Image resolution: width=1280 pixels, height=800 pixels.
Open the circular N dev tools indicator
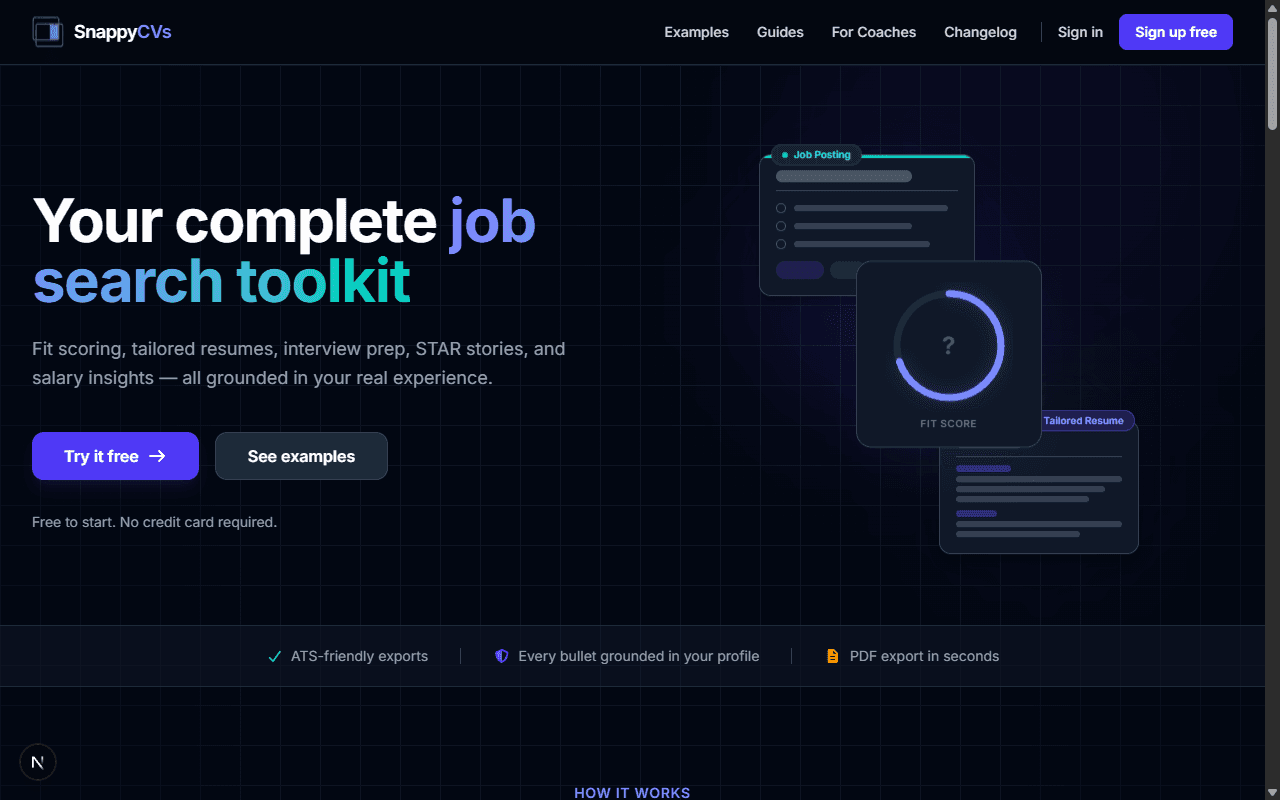pos(37,761)
